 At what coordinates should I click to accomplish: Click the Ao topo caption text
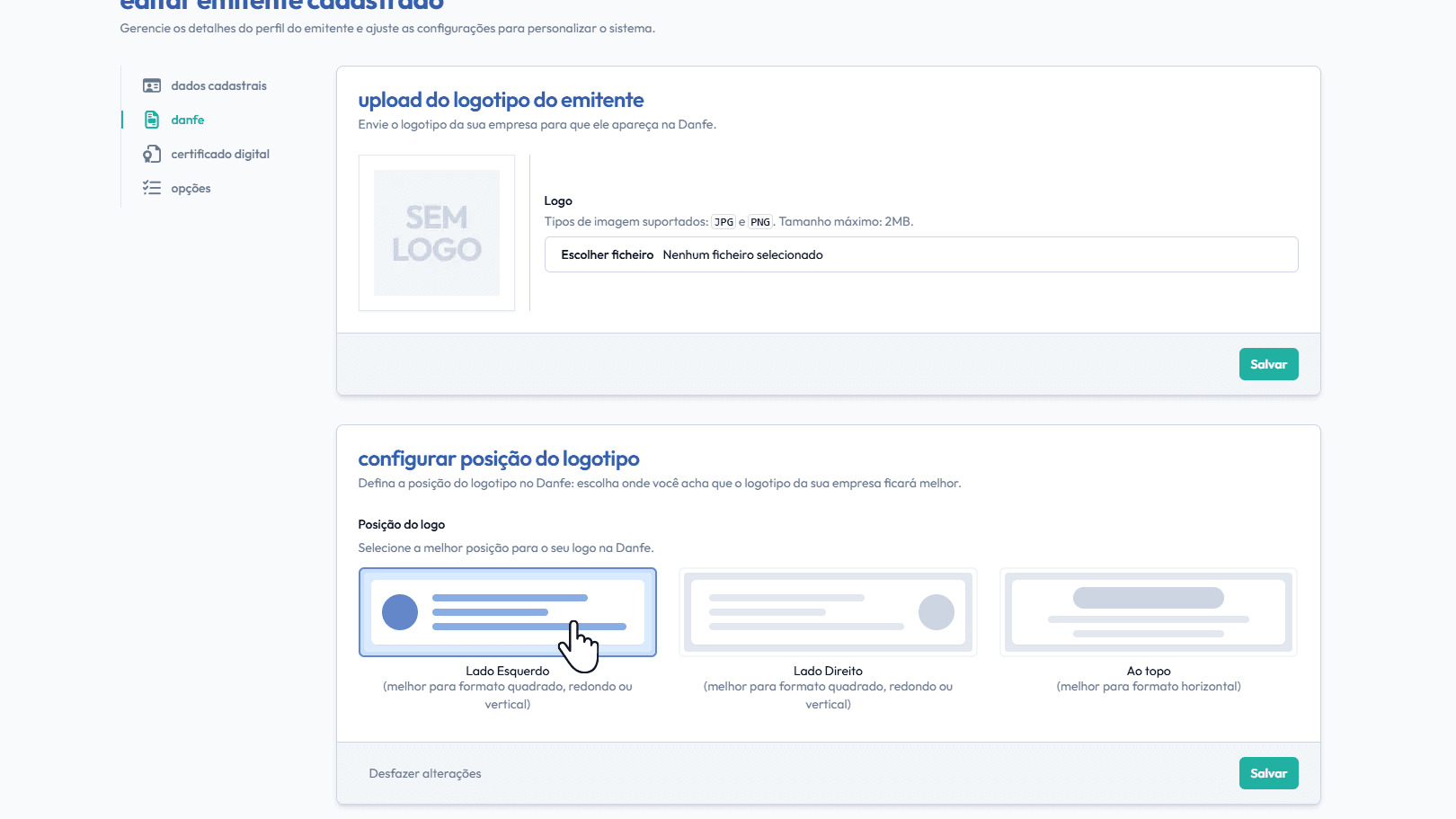point(1148,672)
